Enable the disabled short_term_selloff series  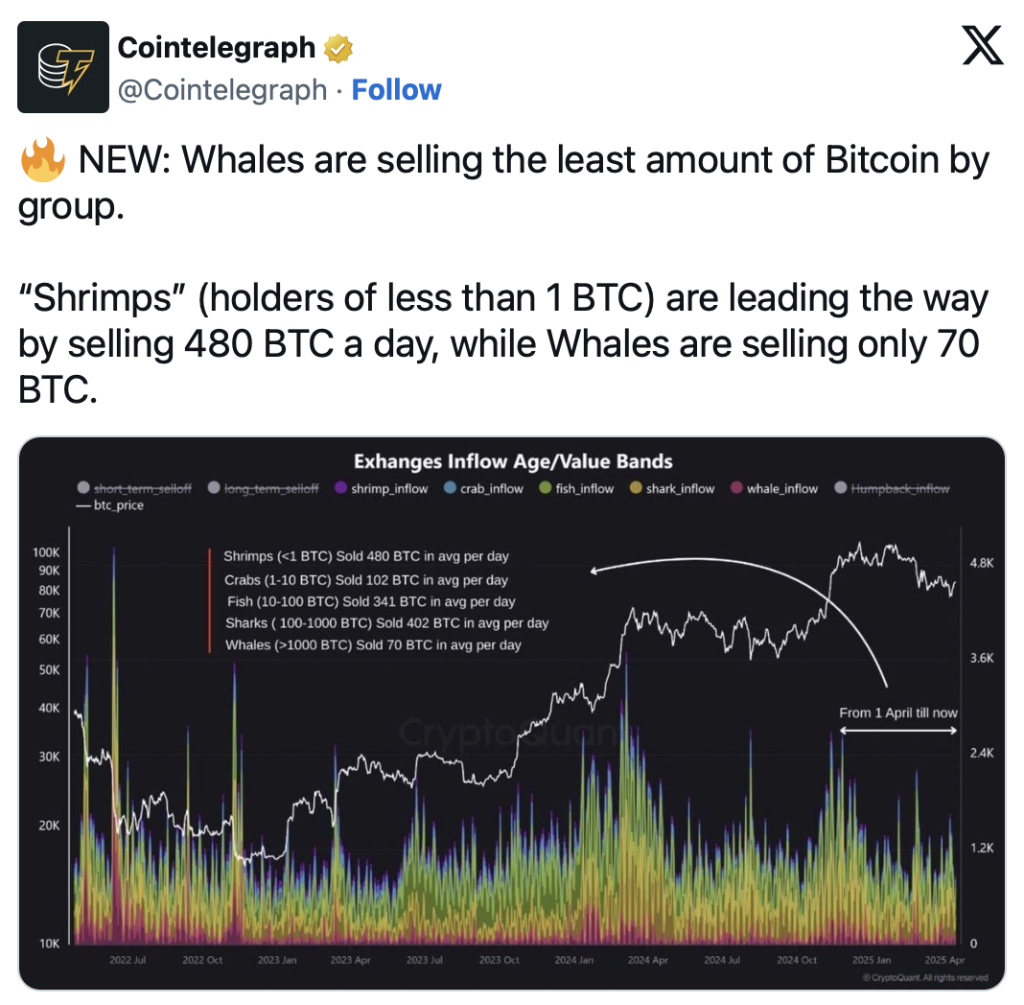[135, 488]
